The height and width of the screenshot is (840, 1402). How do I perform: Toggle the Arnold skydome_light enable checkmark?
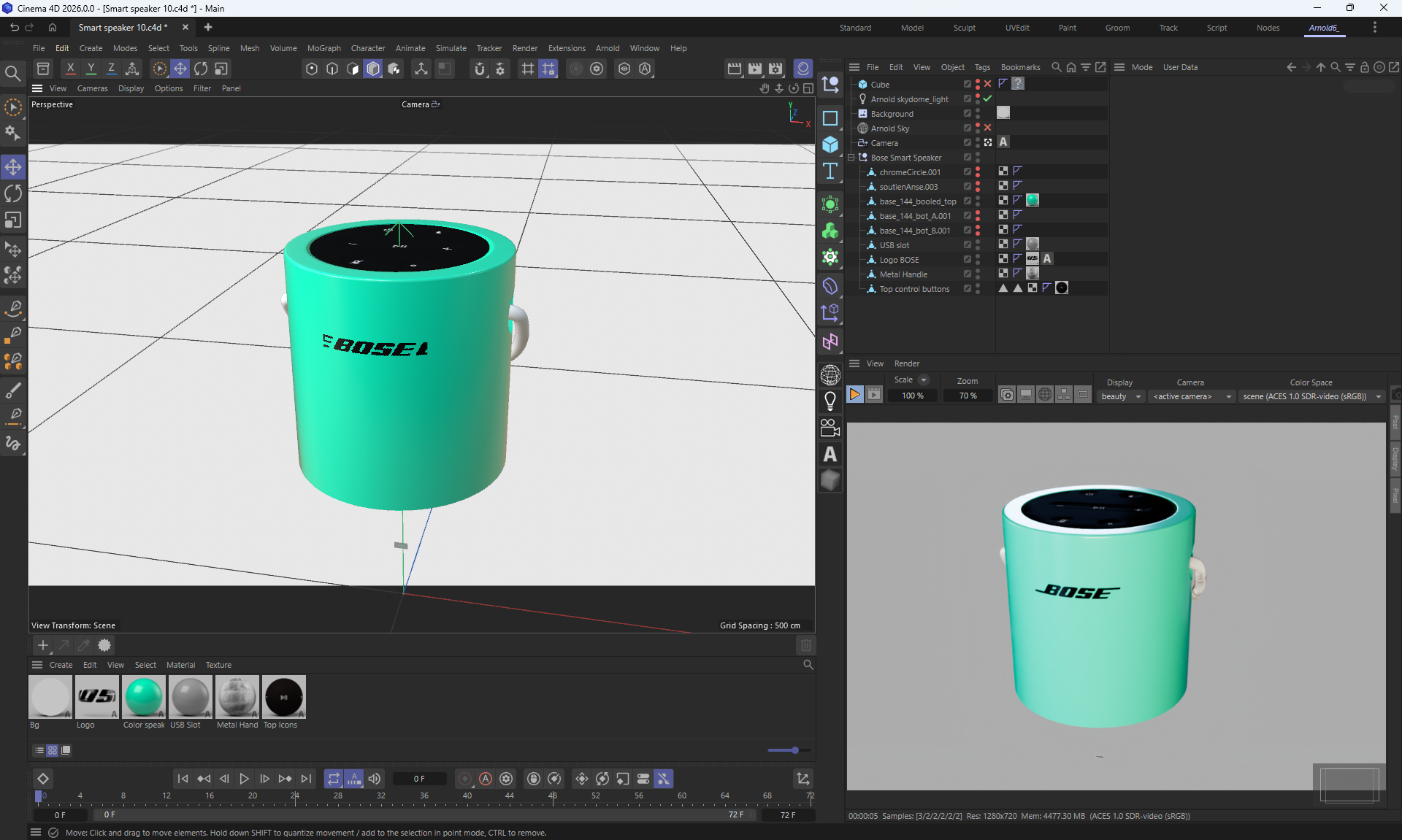click(988, 99)
